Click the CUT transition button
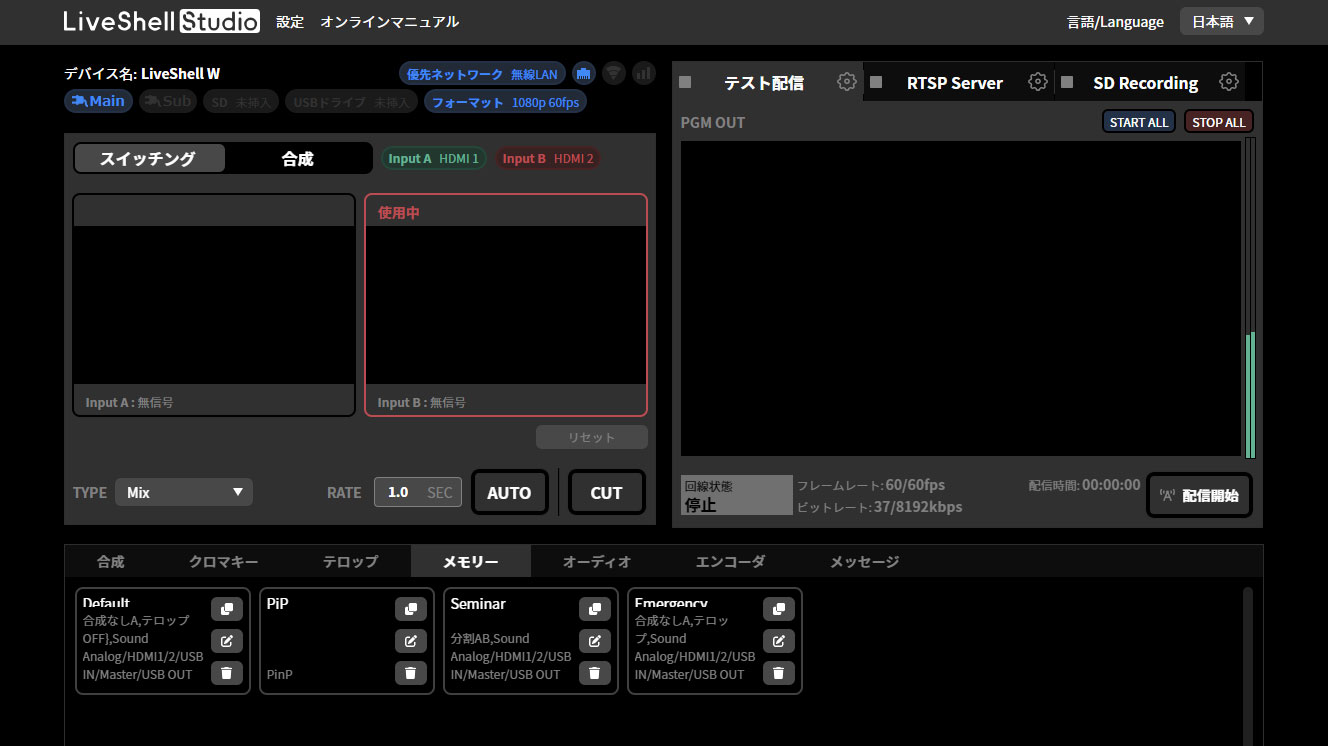Image resolution: width=1328 pixels, height=746 pixels. [x=606, y=492]
